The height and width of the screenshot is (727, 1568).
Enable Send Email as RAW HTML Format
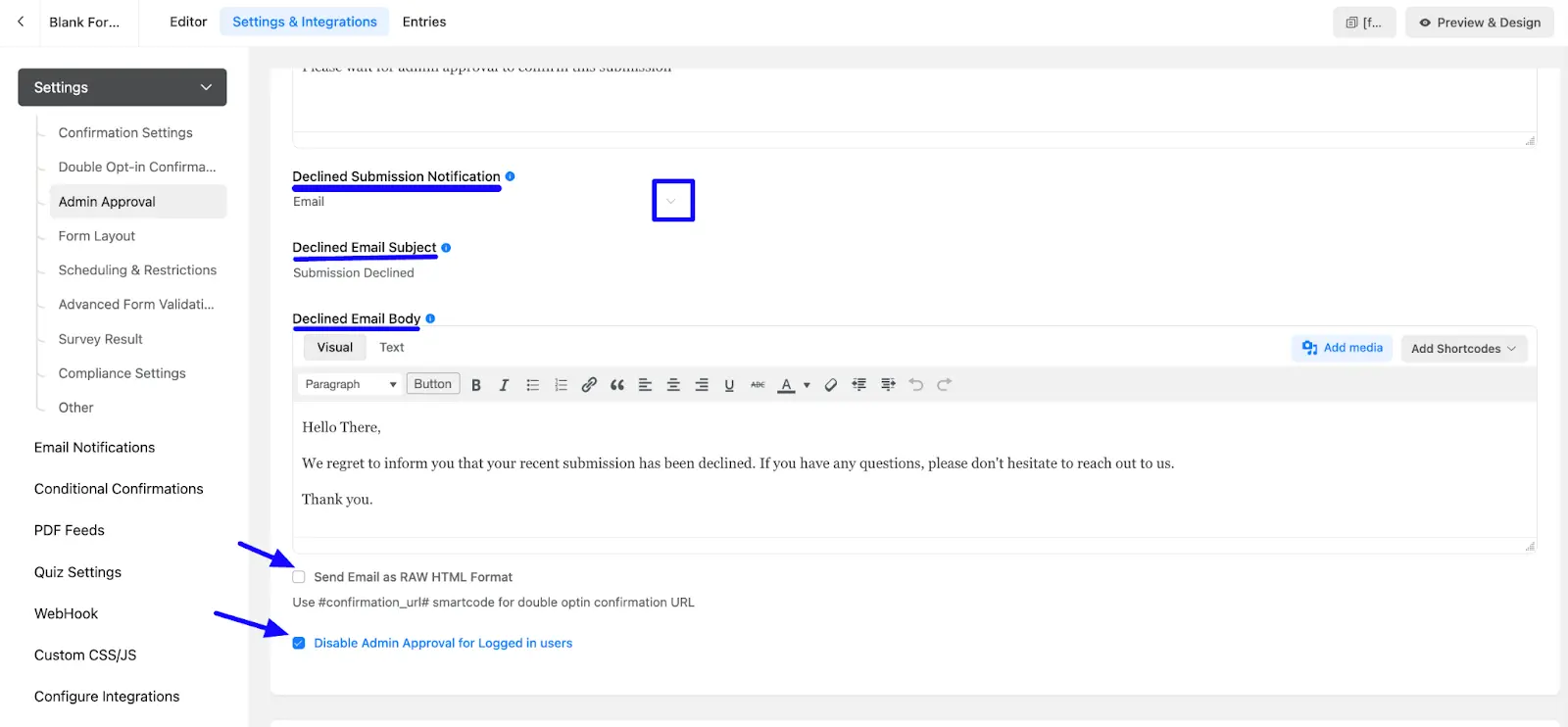coord(299,577)
